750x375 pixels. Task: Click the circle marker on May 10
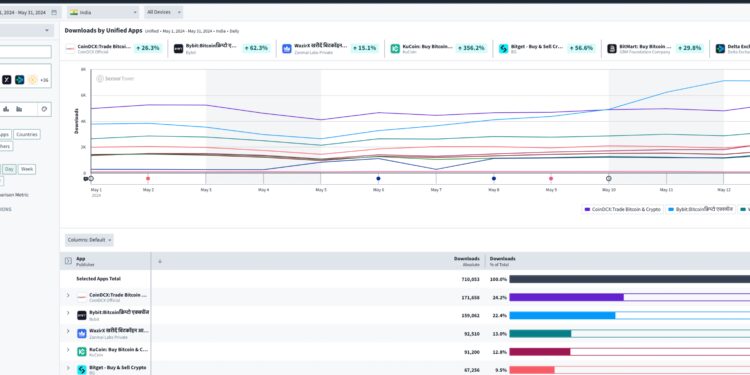click(609, 178)
